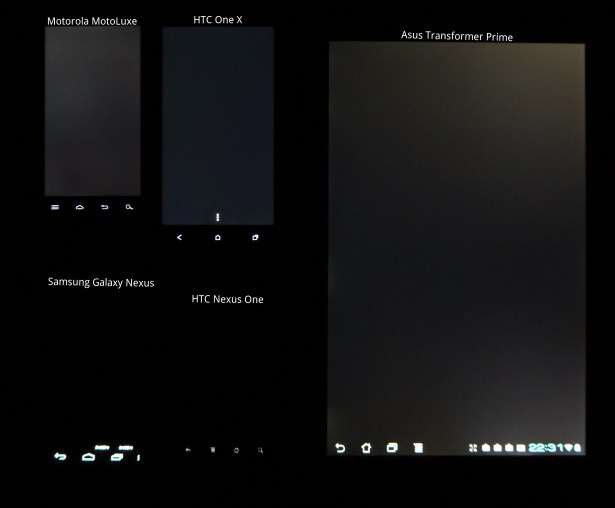Click the 'Asus Transformer Prime' label

[x=457, y=36]
